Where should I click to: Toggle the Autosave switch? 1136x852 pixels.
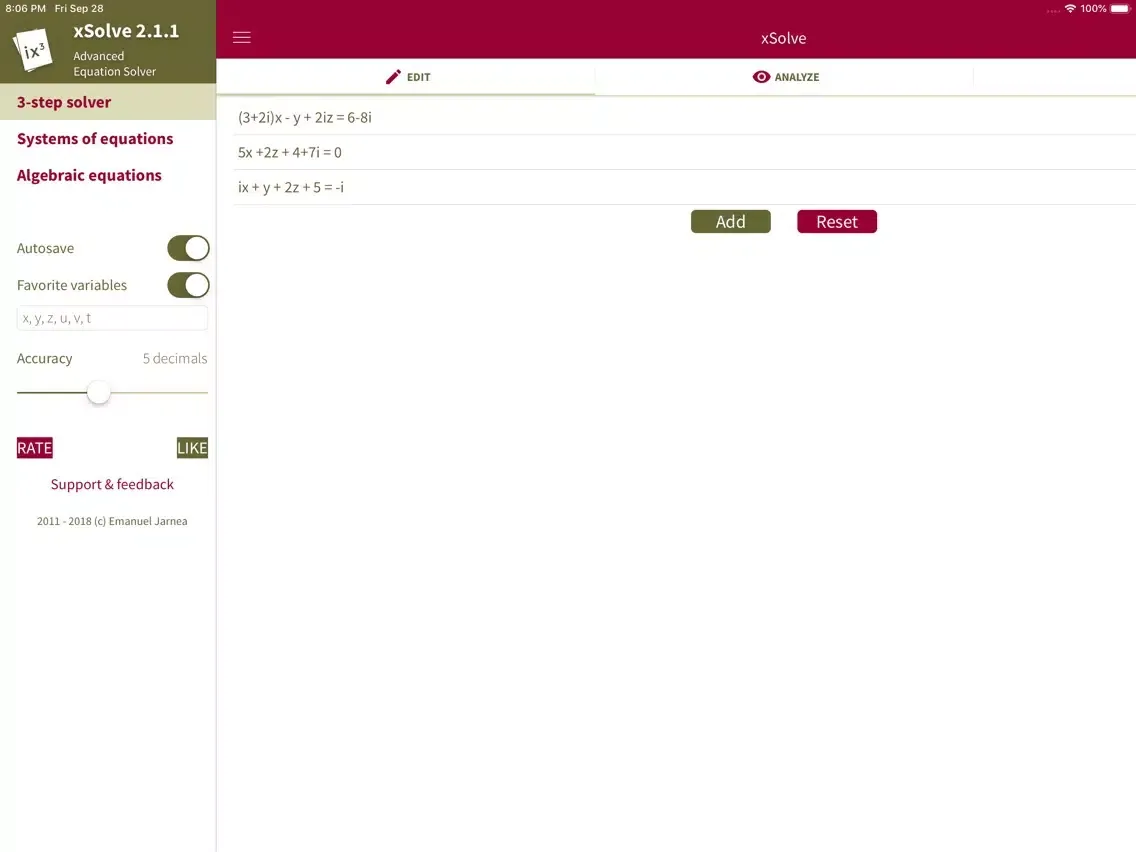188,248
